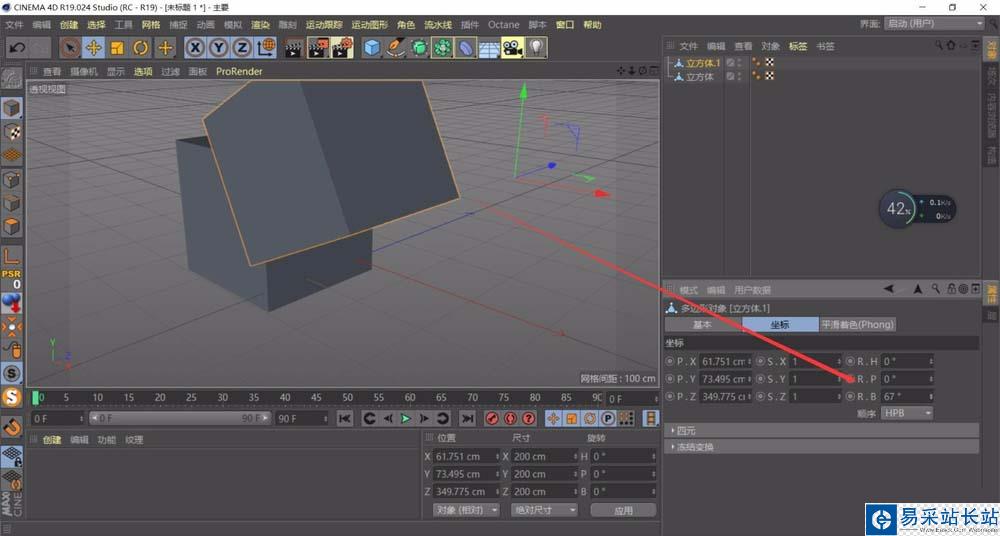
Task: Select the Rotate tool in toolbar
Action: pos(141,47)
